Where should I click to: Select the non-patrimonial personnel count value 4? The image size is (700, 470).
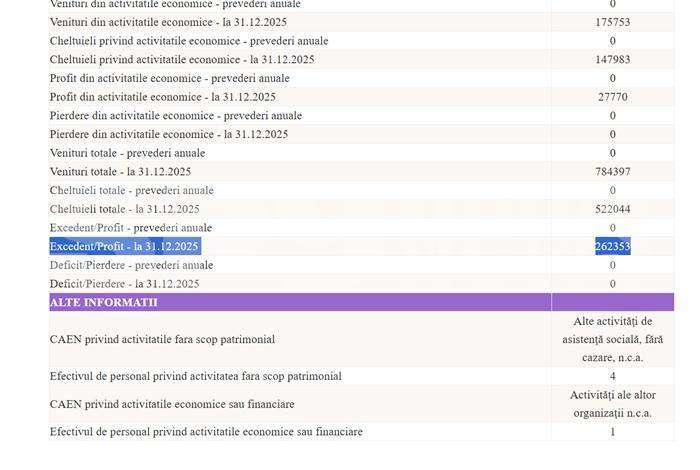tap(612, 377)
